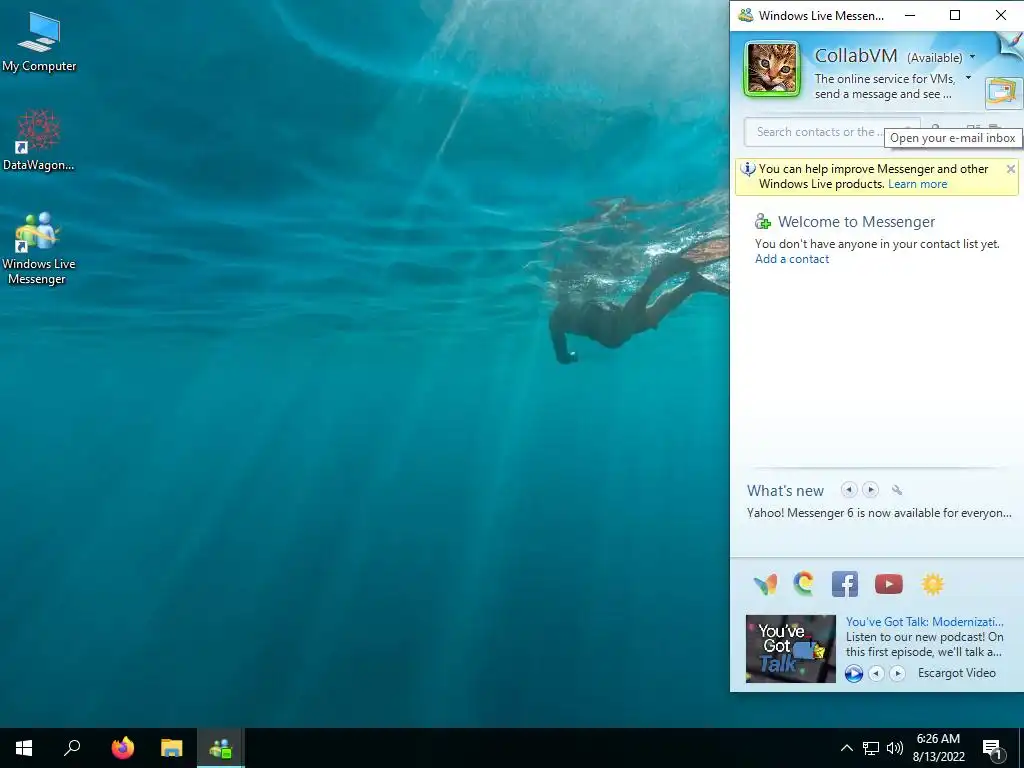The height and width of the screenshot is (768, 1024).
Task: Click the colorful C browser icon
Action: pyautogui.click(x=804, y=584)
